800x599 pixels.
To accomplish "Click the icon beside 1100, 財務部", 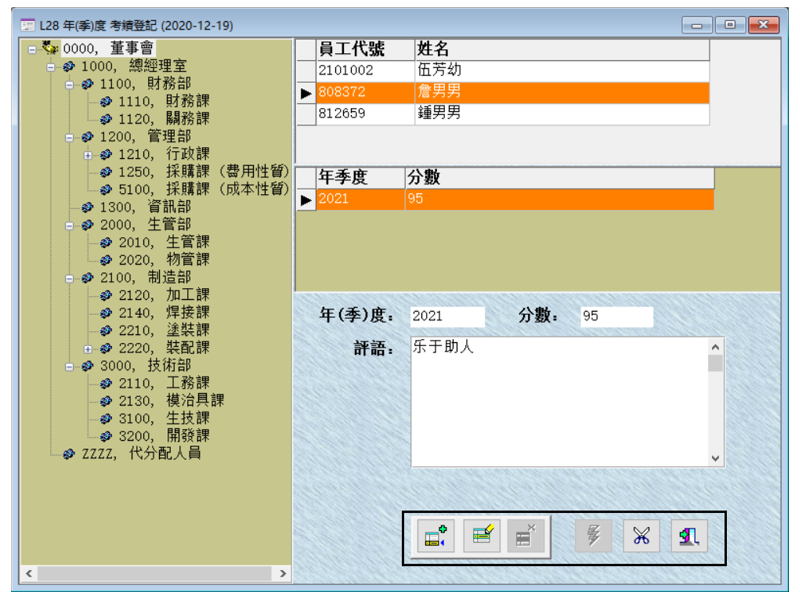I will 88,84.
